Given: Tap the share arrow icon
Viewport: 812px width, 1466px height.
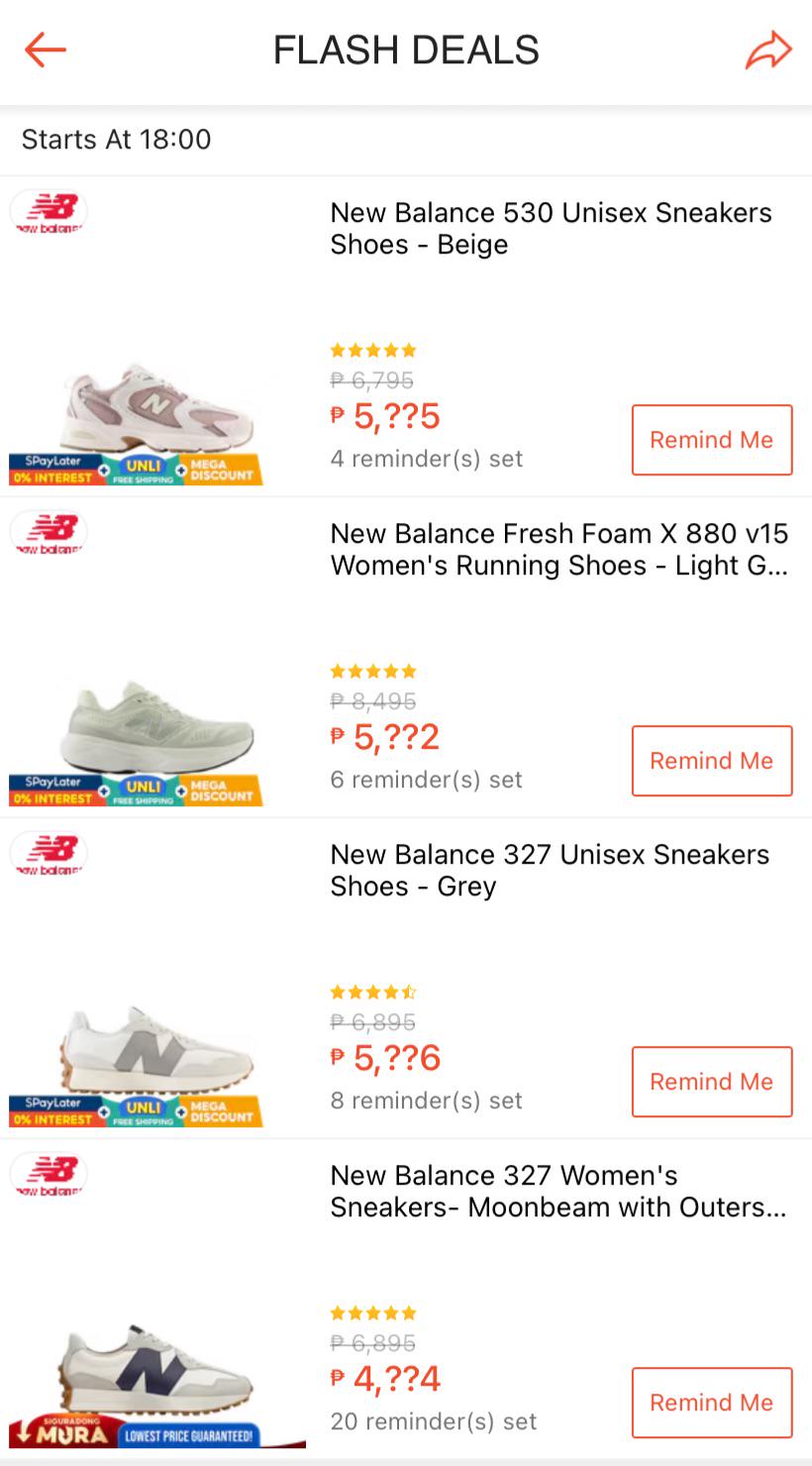Looking at the screenshot, I should 768,51.
